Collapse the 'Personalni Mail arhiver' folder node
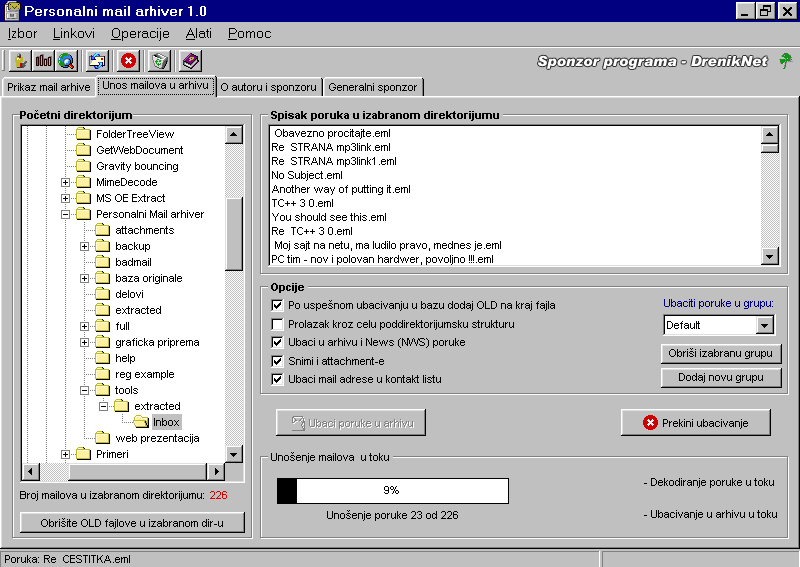The width and height of the screenshot is (800, 567). coord(66,214)
